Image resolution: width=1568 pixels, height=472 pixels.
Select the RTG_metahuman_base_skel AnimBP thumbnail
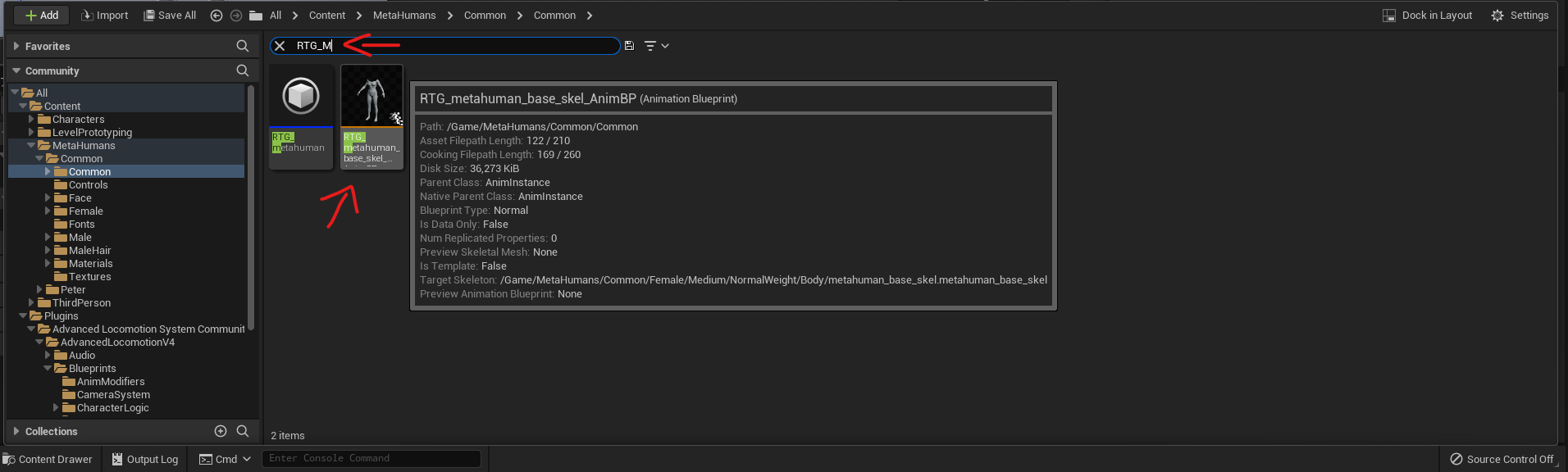click(372, 116)
